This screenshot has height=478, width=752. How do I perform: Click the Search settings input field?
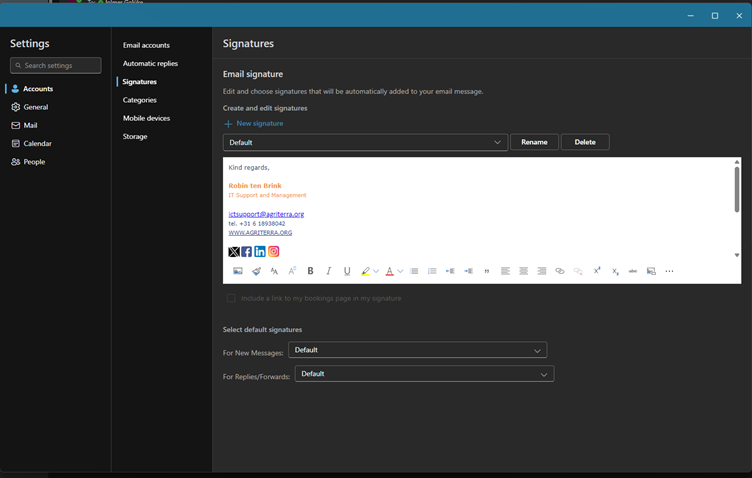click(x=56, y=65)
